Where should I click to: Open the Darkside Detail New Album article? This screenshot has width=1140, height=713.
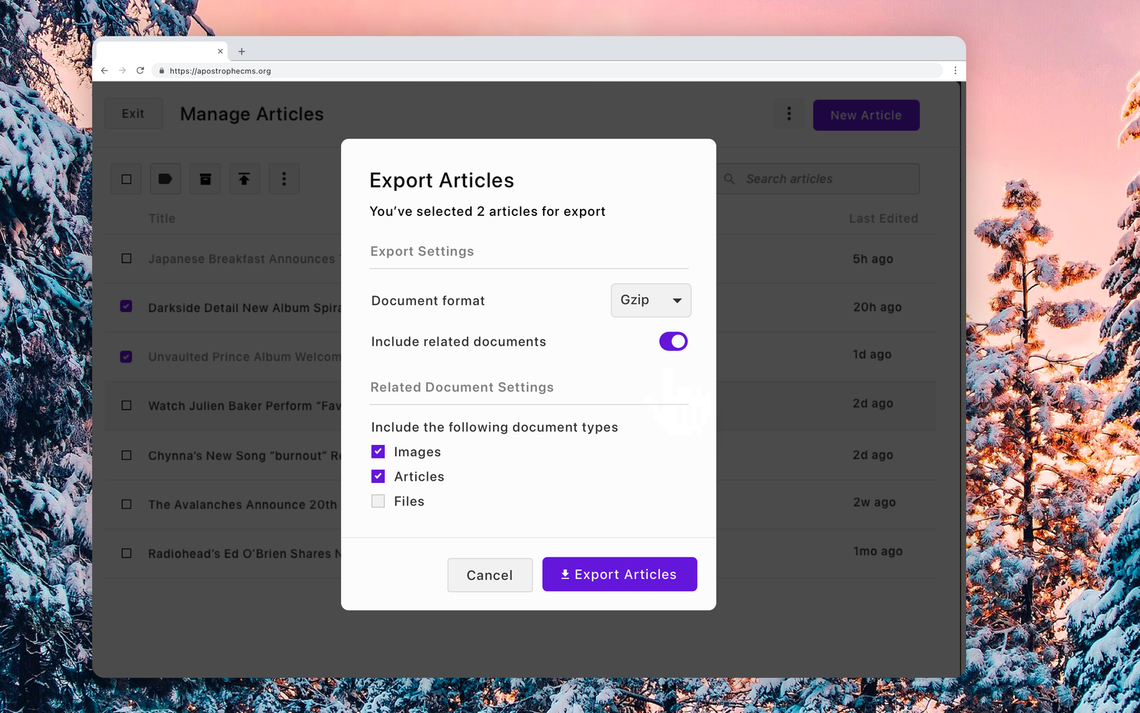245,307
